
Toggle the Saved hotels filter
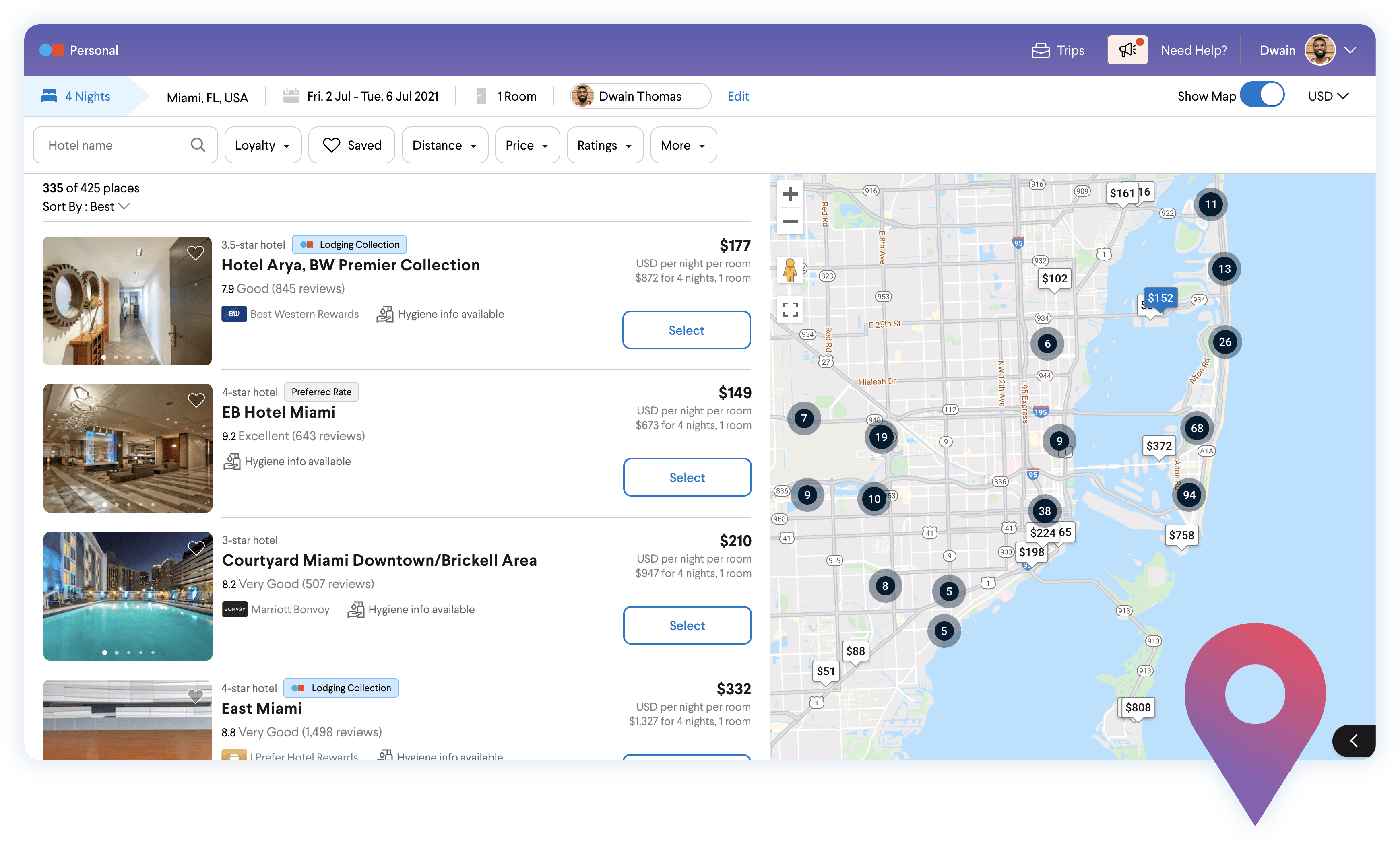352,145
